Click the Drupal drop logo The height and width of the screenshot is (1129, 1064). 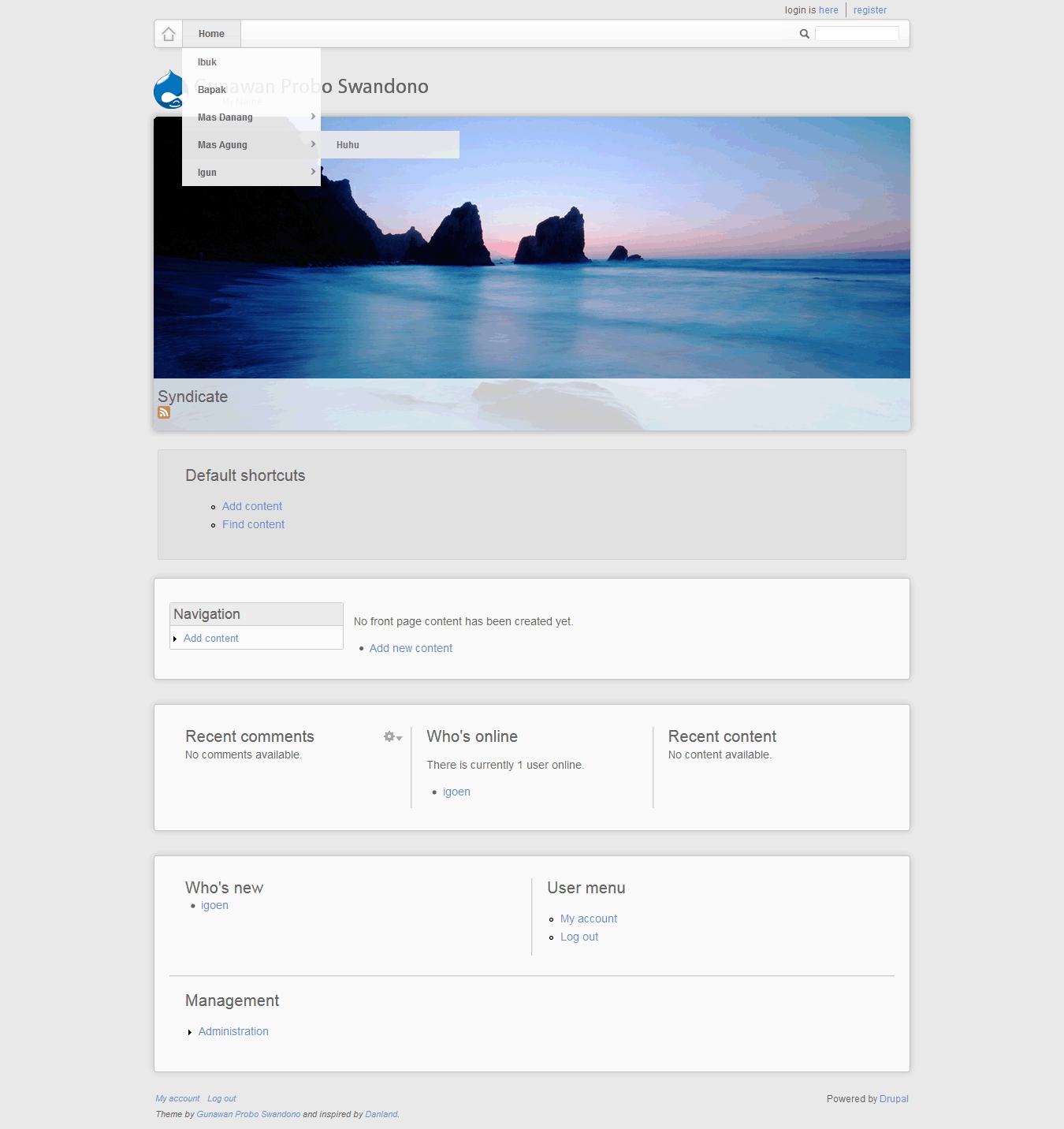168,89
